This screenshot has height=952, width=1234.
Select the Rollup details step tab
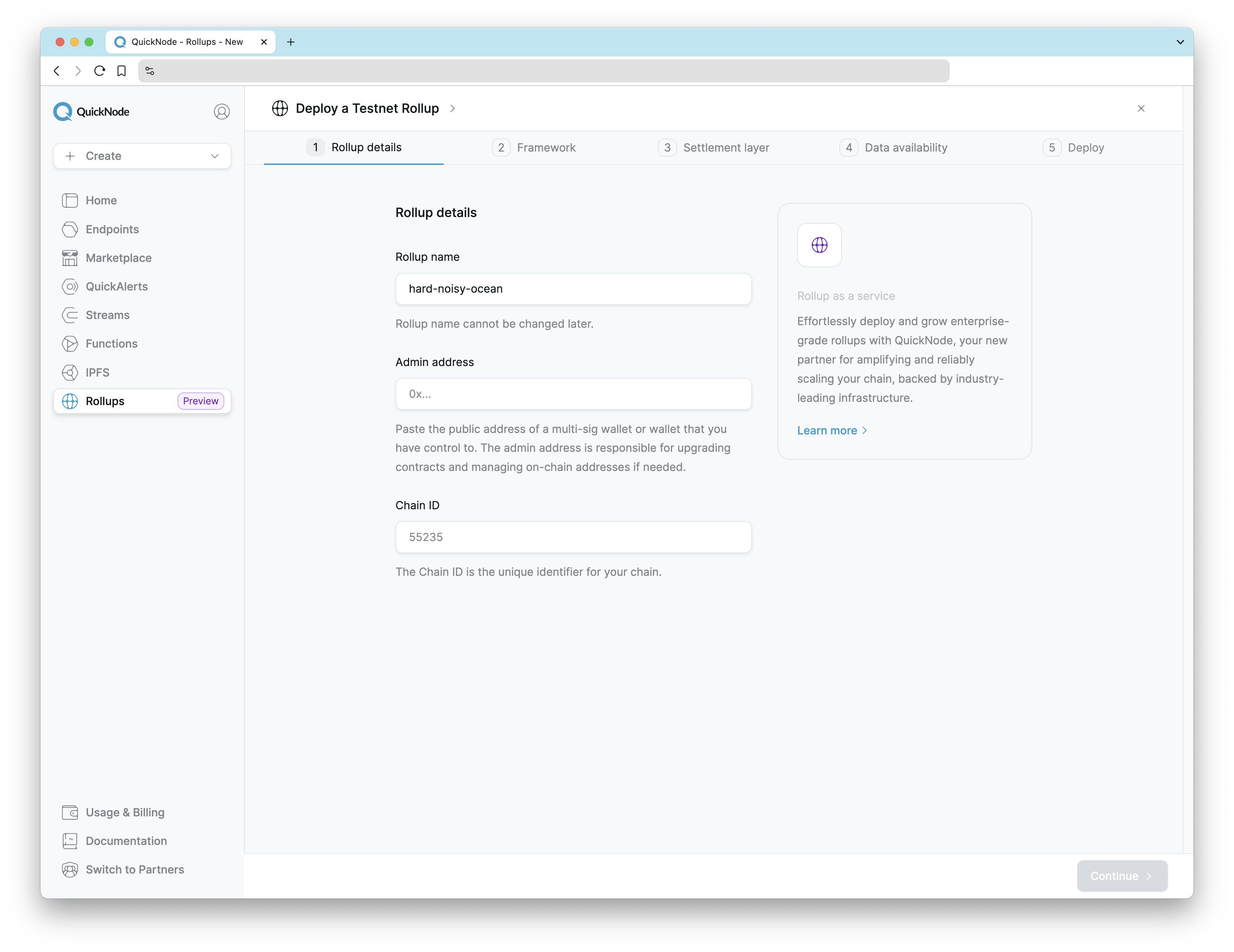click(354, 148)
